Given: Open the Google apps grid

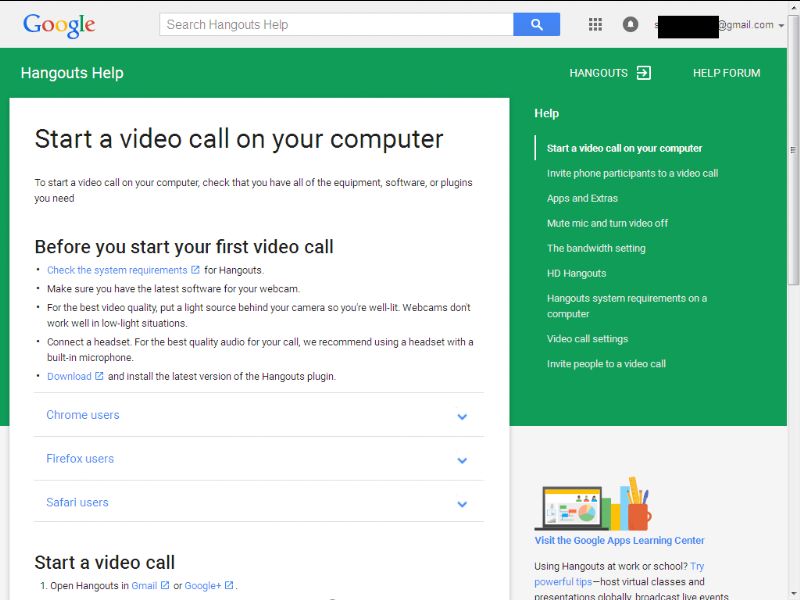Looking at the screenshot, I should click(595, 24).
